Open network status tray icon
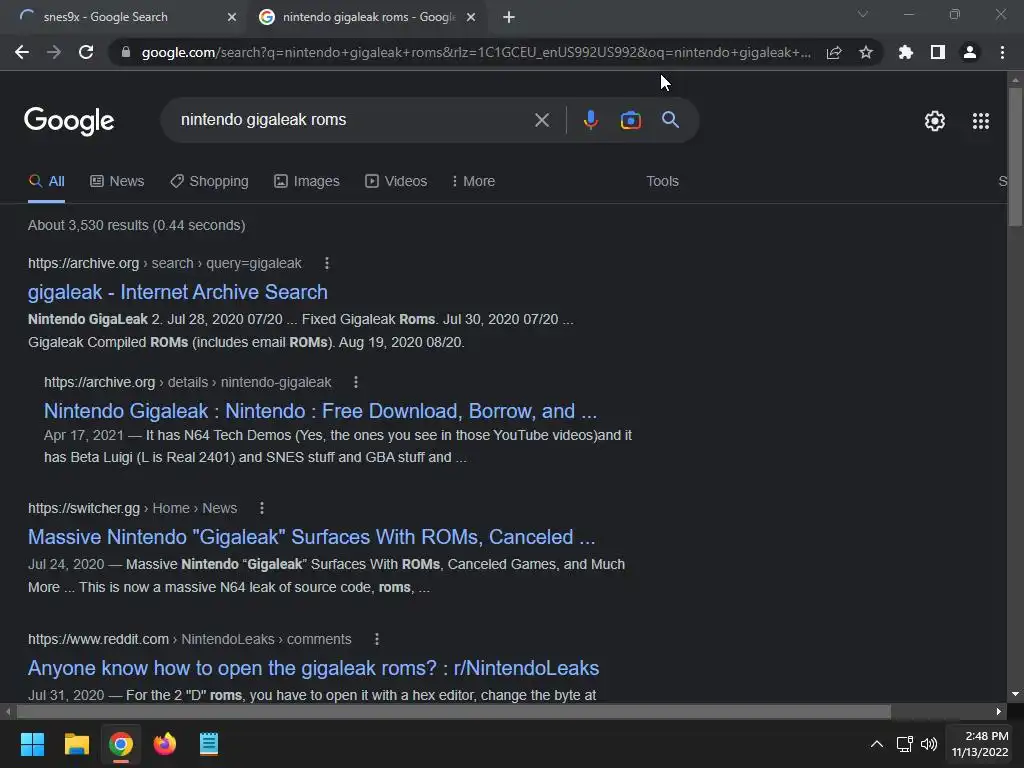Viewport: 1024px width, 768px height. point(904,744)
